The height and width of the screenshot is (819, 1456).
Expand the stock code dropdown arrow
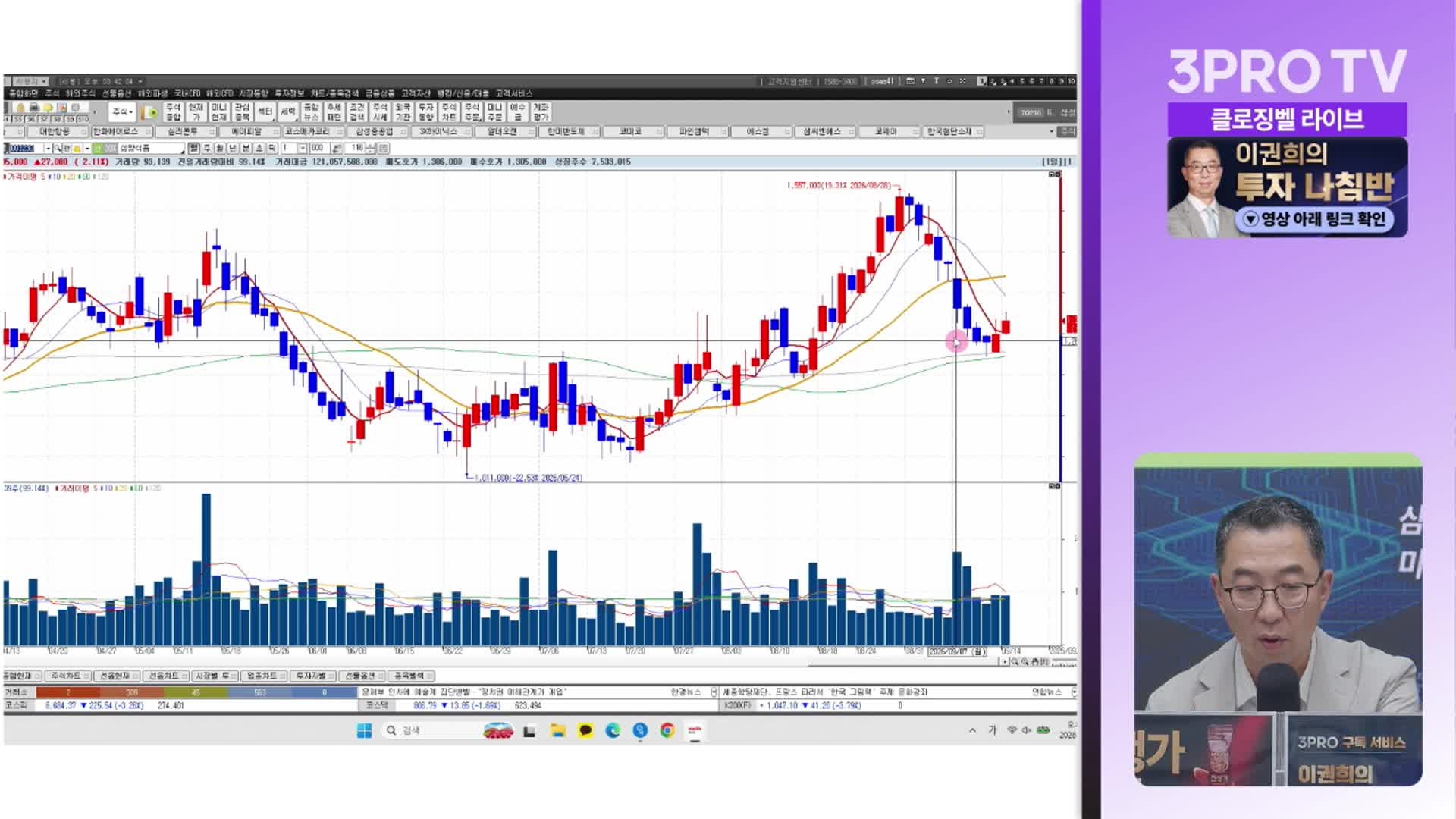tap(48, 148)
